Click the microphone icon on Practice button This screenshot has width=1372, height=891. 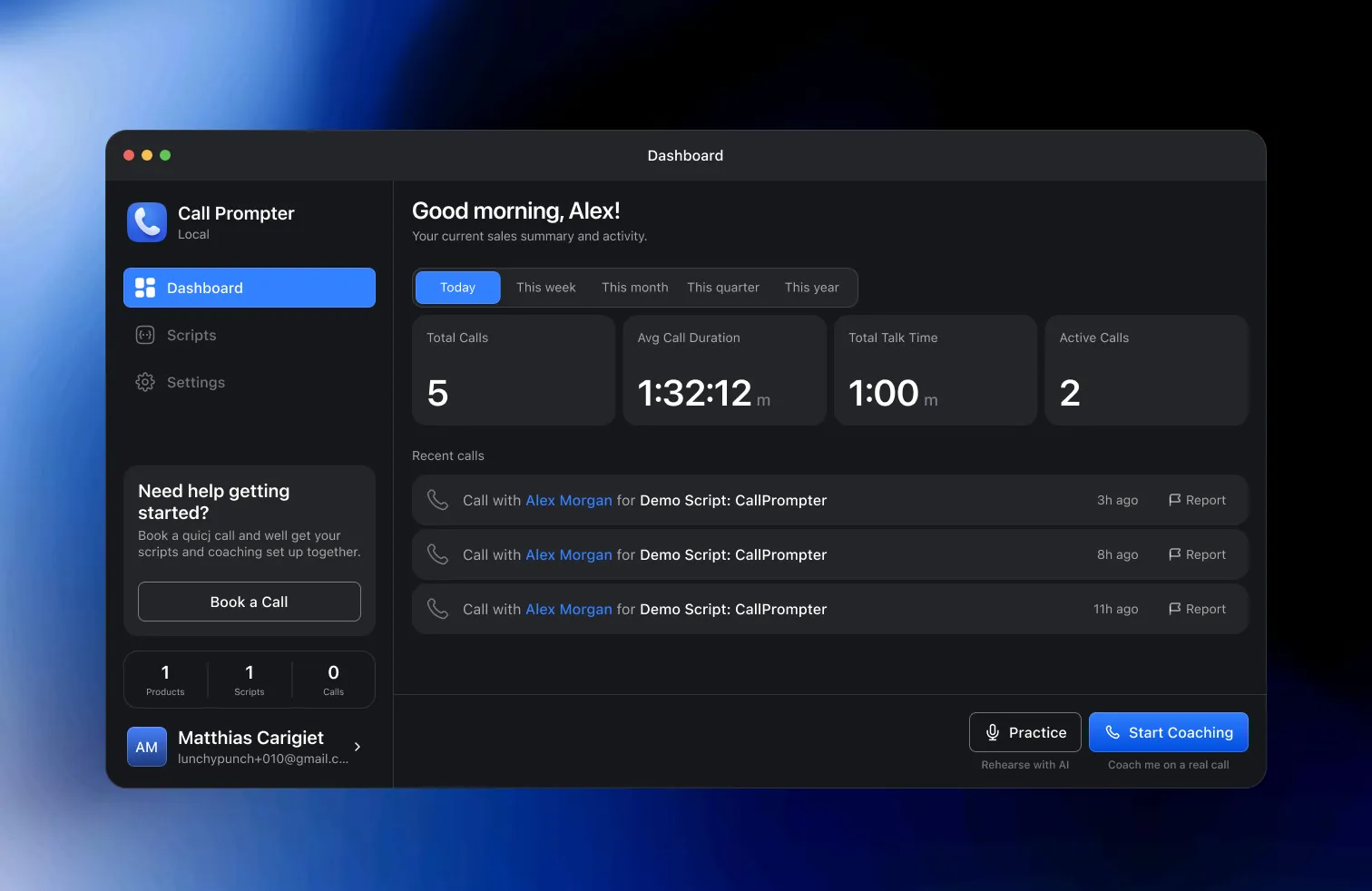point(993,732)
